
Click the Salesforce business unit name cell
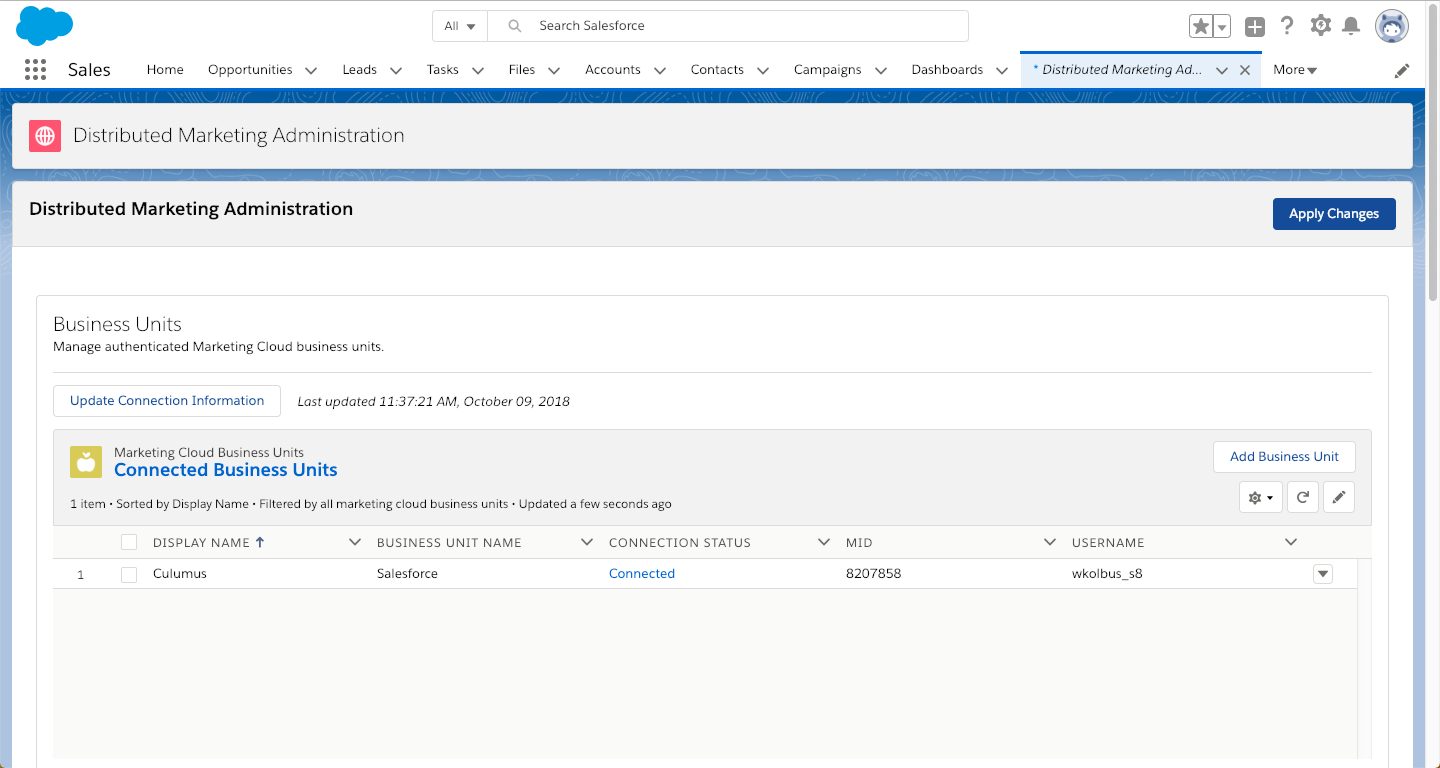(x=407, y=574)
